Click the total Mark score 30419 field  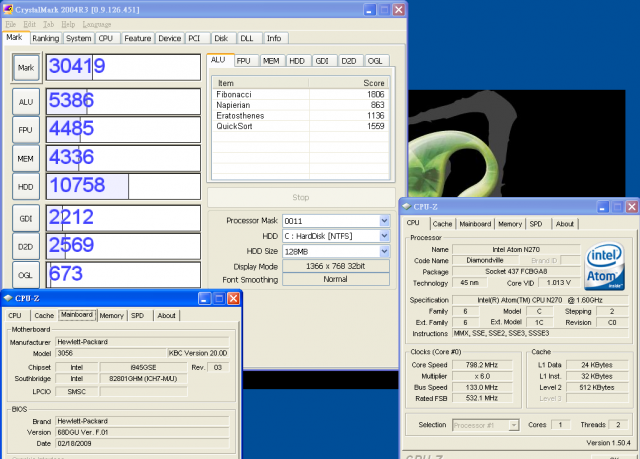(x=123, y=67)
